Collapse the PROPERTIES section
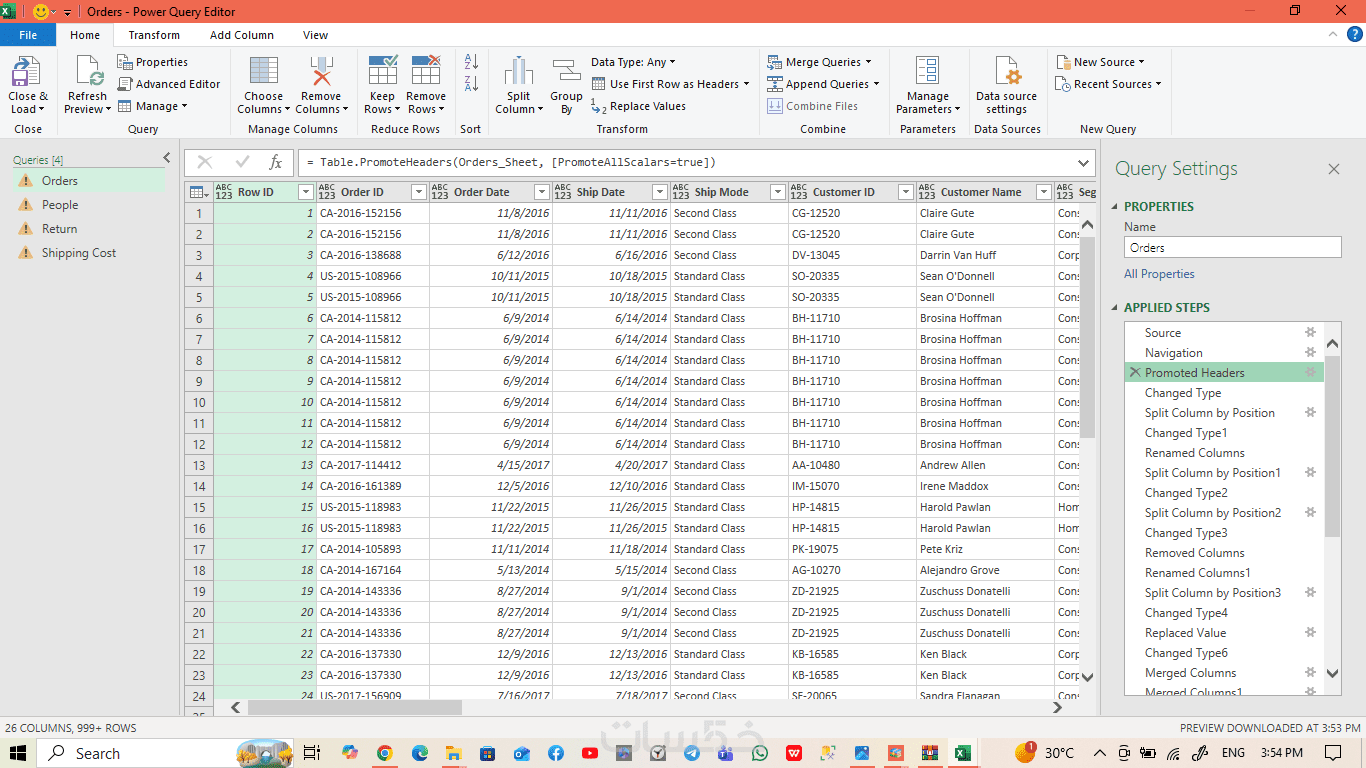 tap(1116, 207)
